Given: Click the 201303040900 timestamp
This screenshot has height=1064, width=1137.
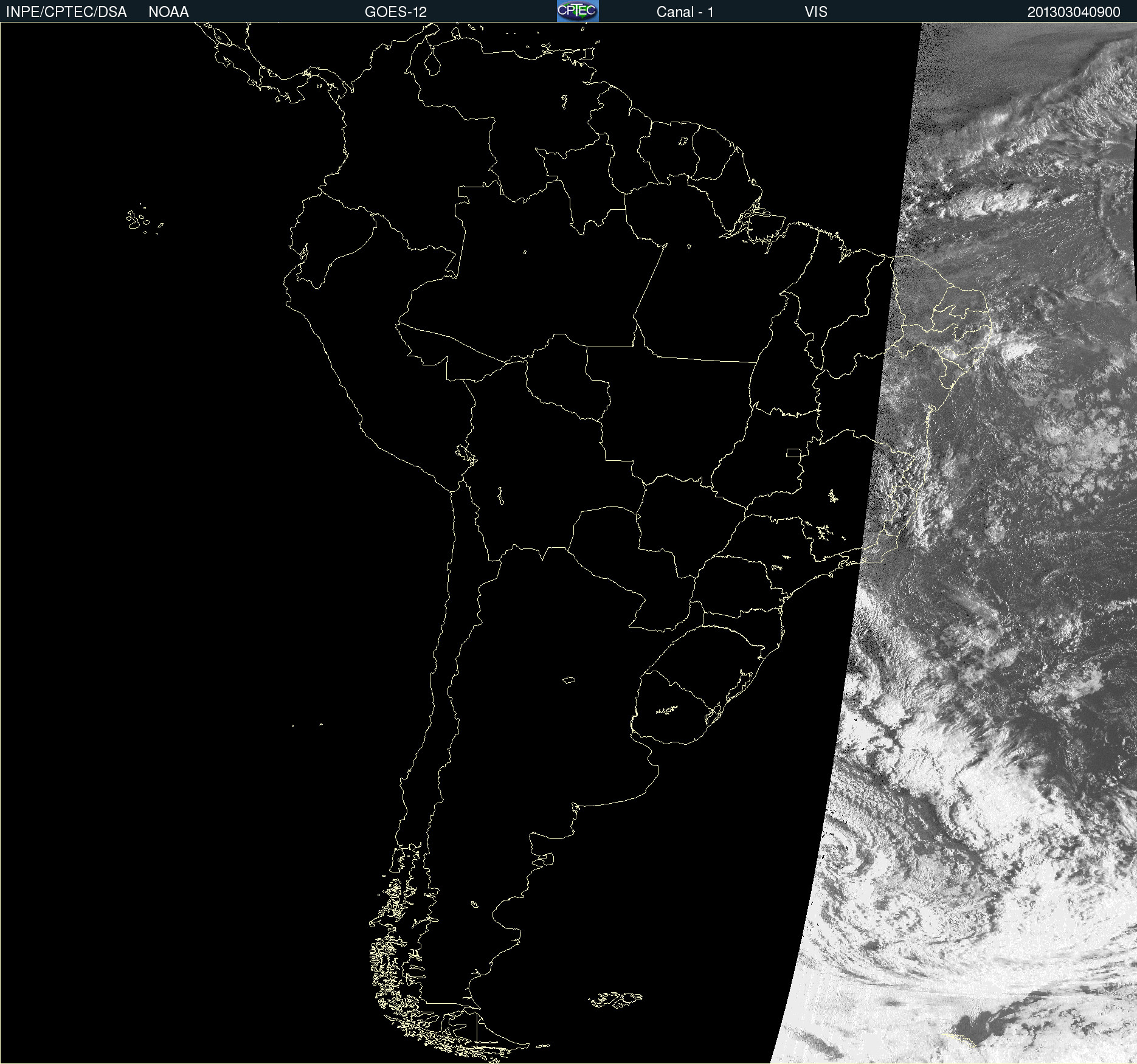Looking at the screenshot, I should (1074, 12).
